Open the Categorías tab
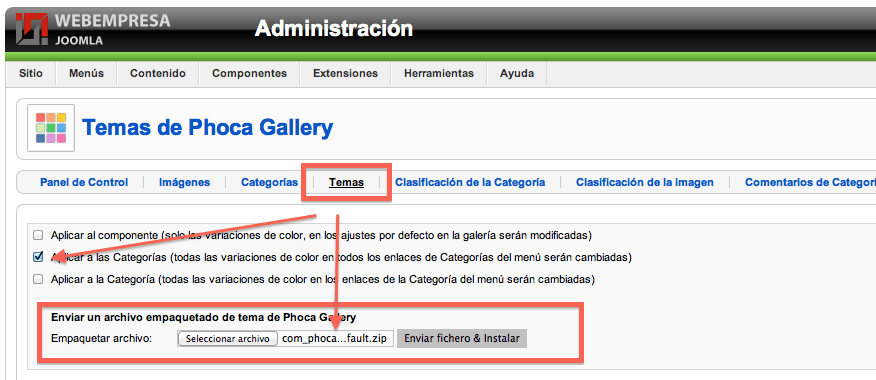This screenshot has width=876, height=380. pos(269,182)
